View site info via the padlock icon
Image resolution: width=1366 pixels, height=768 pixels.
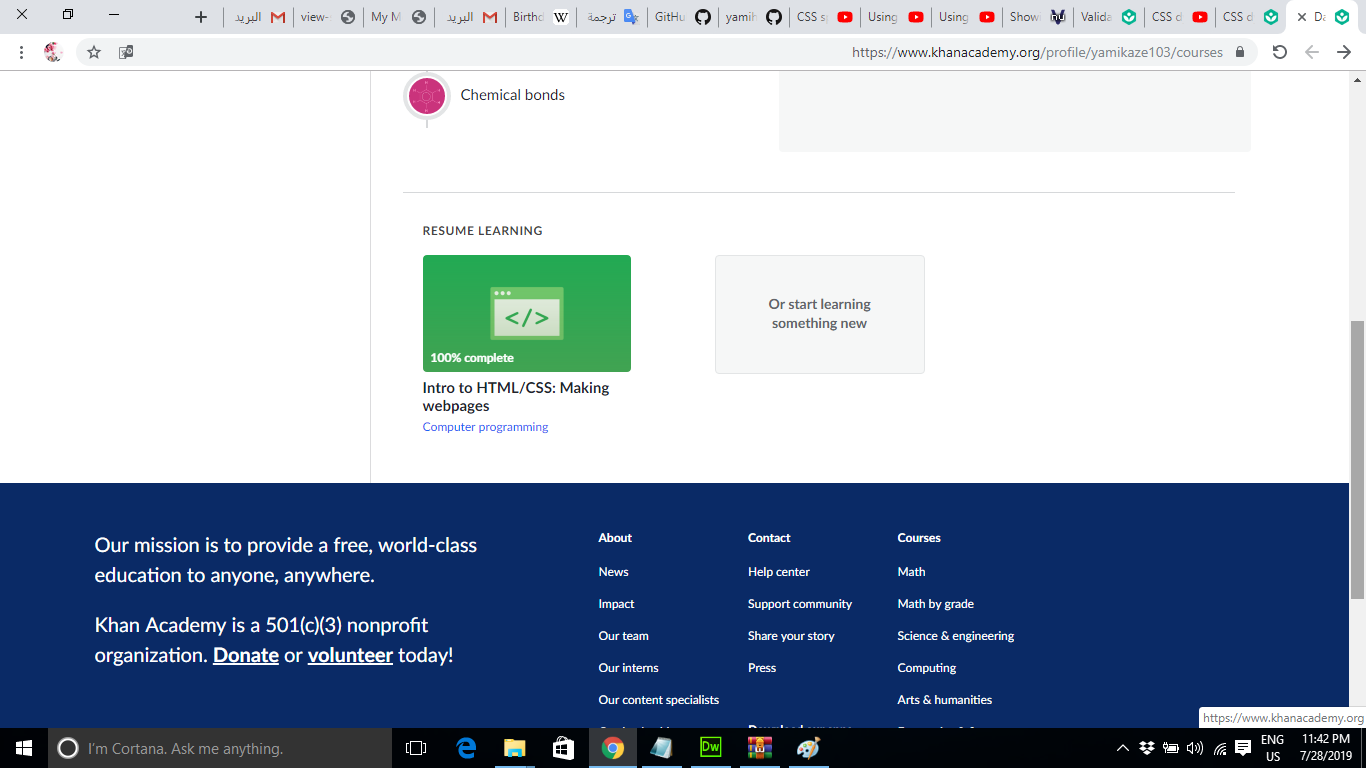click(x=1240, y=52)
